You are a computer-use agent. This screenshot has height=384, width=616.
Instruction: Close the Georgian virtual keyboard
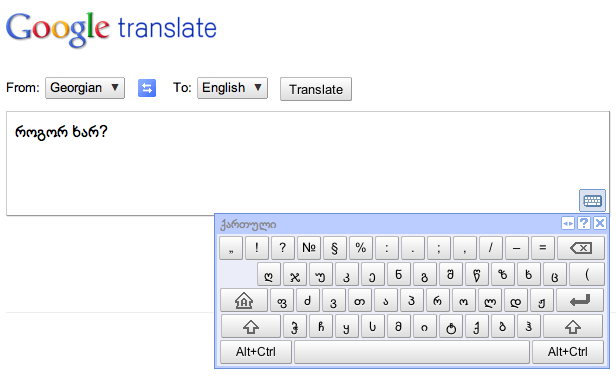tap(600, 223)
